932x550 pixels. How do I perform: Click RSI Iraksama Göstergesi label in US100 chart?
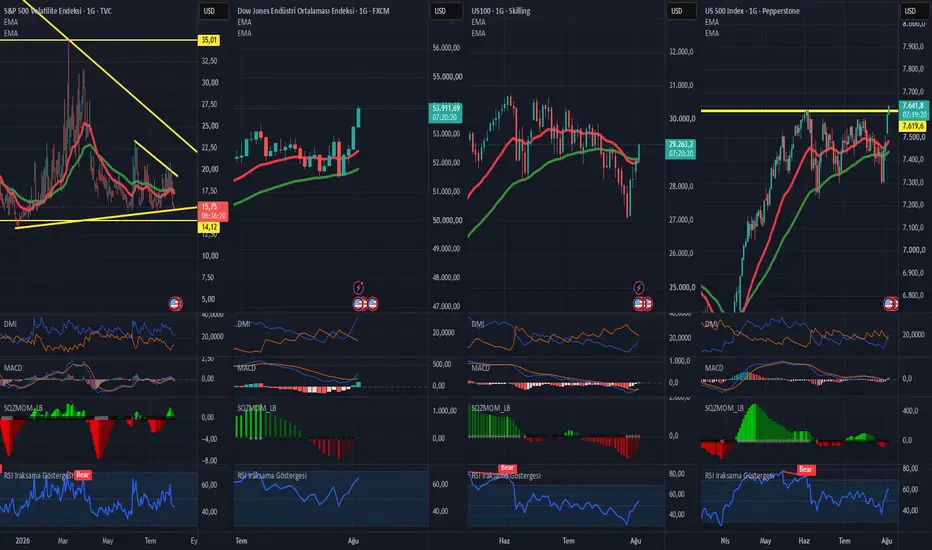point(506,476)
